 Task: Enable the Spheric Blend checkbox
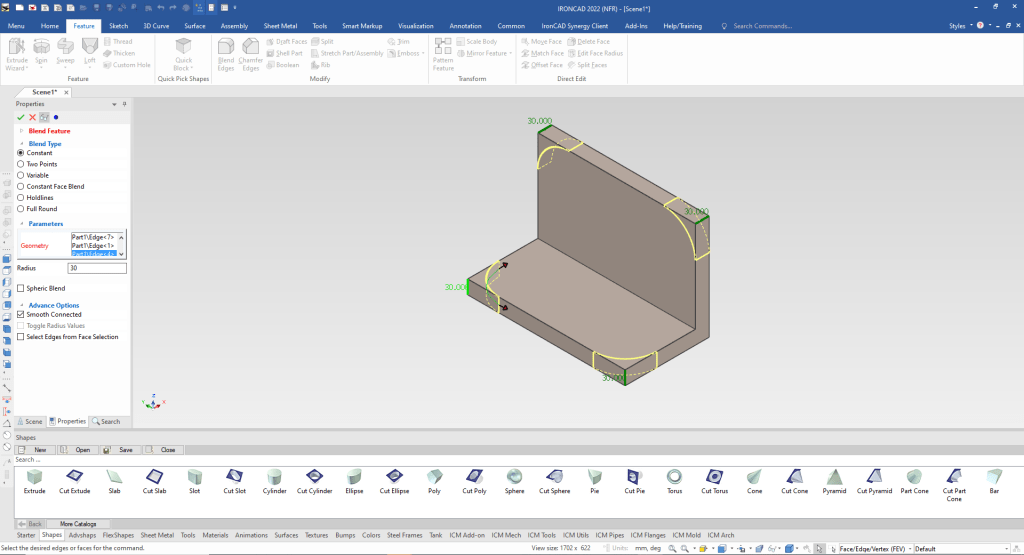pyautogui.click(x=21, y=288)
